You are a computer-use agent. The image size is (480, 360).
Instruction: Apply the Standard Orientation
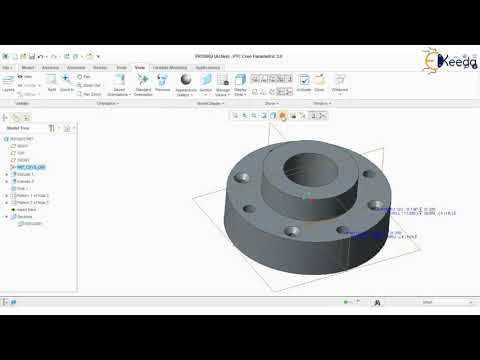(143, 85)
